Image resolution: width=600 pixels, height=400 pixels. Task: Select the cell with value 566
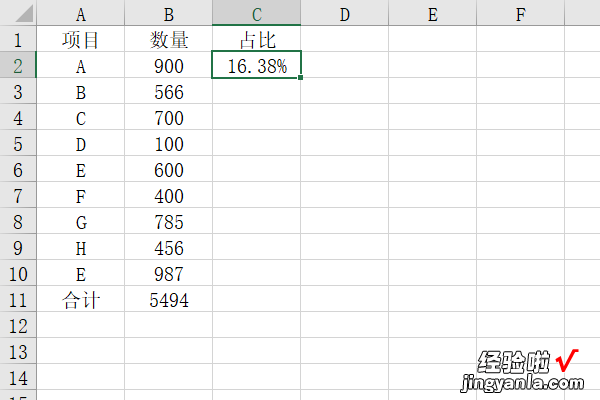coord(169,91)
